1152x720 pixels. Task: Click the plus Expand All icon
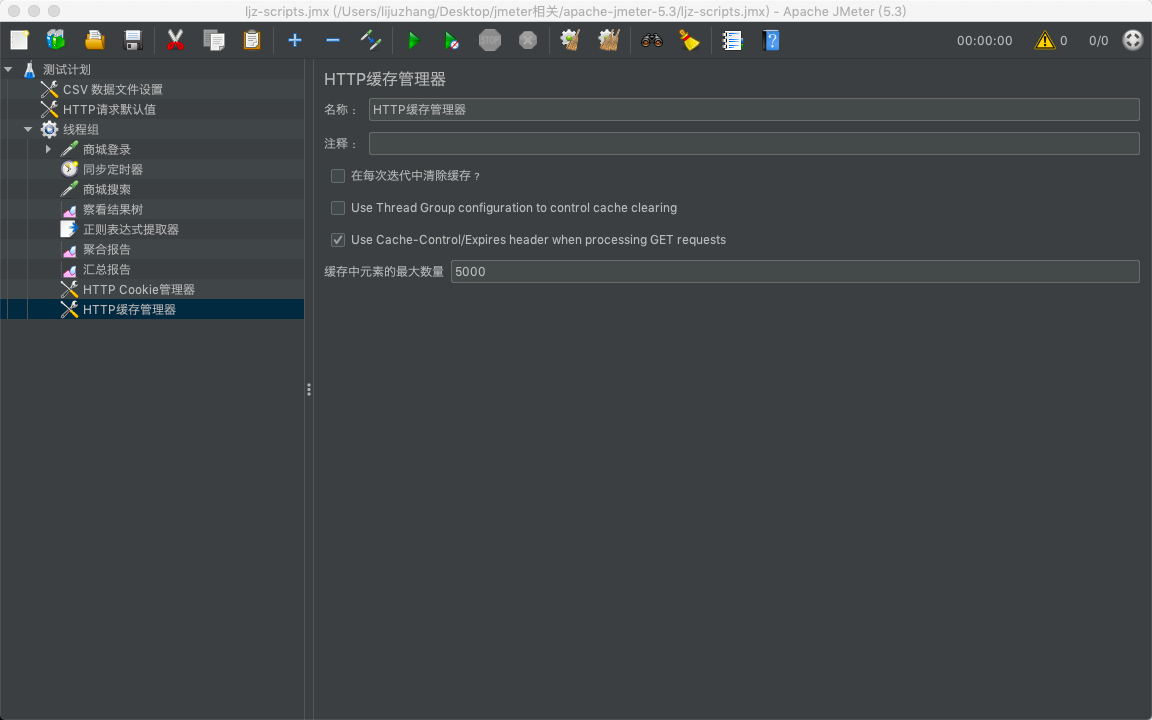point(295,40)
